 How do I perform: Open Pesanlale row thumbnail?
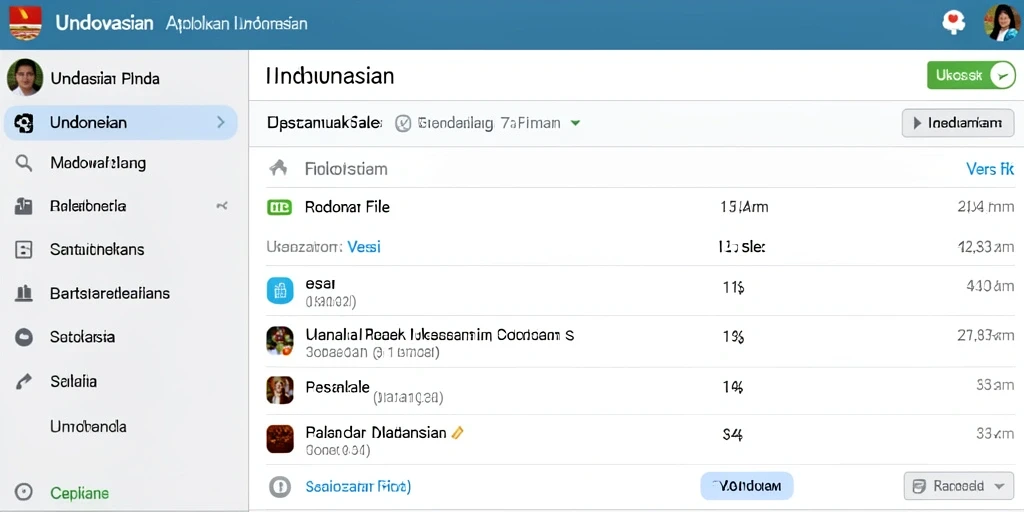pyautogui.click(x=280, y=390)
